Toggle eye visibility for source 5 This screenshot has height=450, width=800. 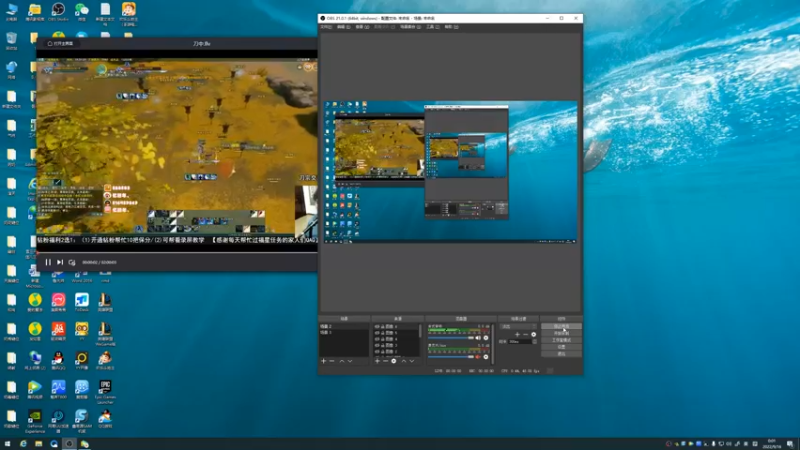click(x=377, y=333)
